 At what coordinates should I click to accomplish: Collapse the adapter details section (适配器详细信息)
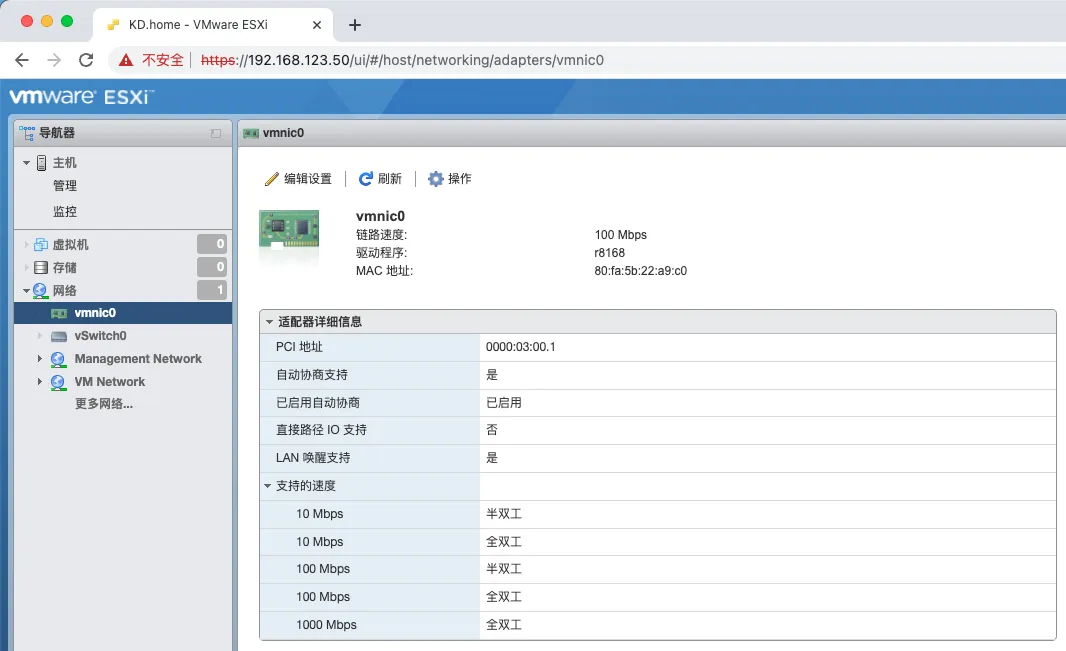click(269, 322)
